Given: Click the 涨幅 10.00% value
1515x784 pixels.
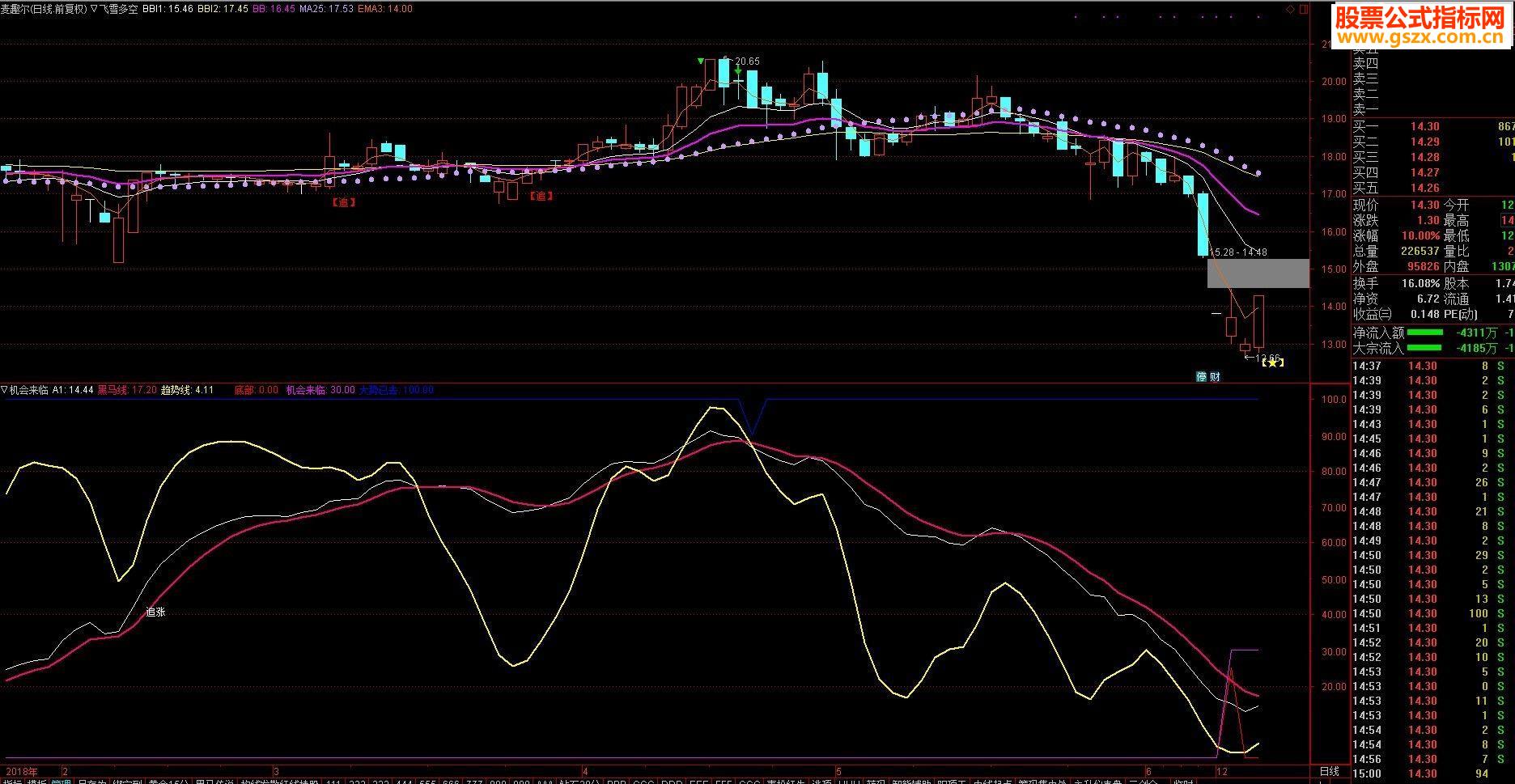Looking at the screenshot, I should [1420, 236].
